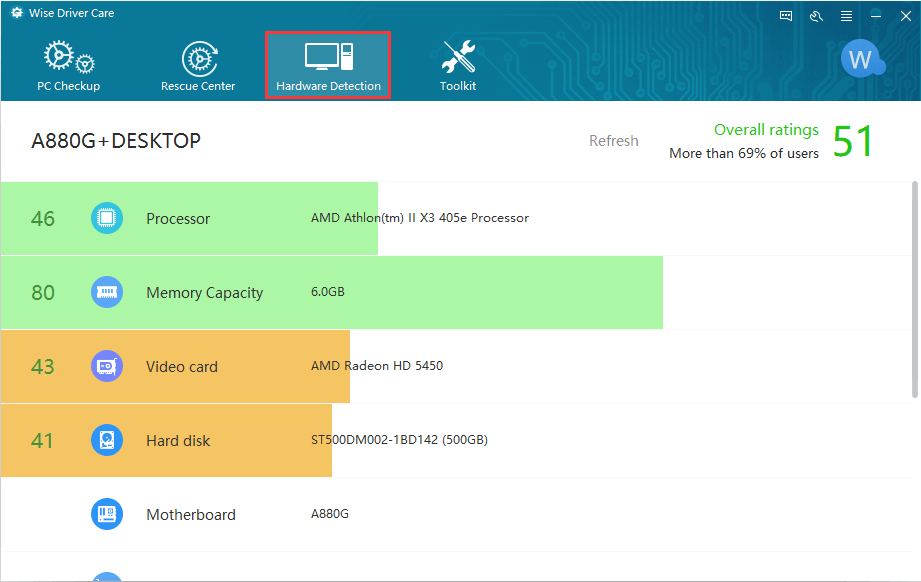The height and width of the screenshot is (582, 921).
Task: Click the Memory score 80
Action: tap(43, 292)
